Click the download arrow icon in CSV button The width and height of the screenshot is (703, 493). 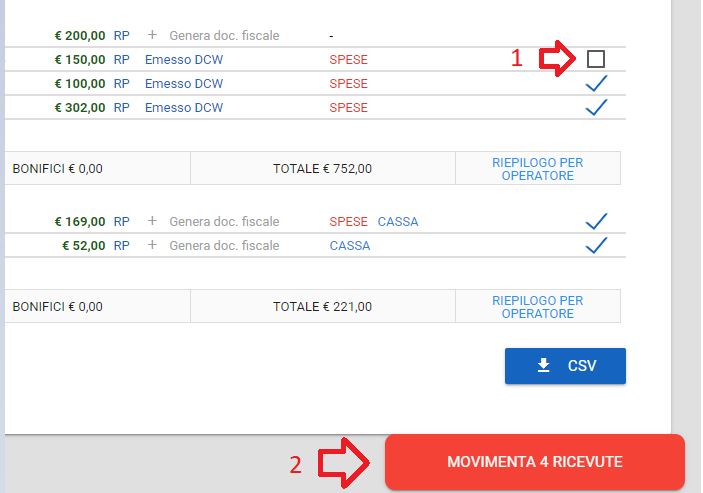point(544,366)
